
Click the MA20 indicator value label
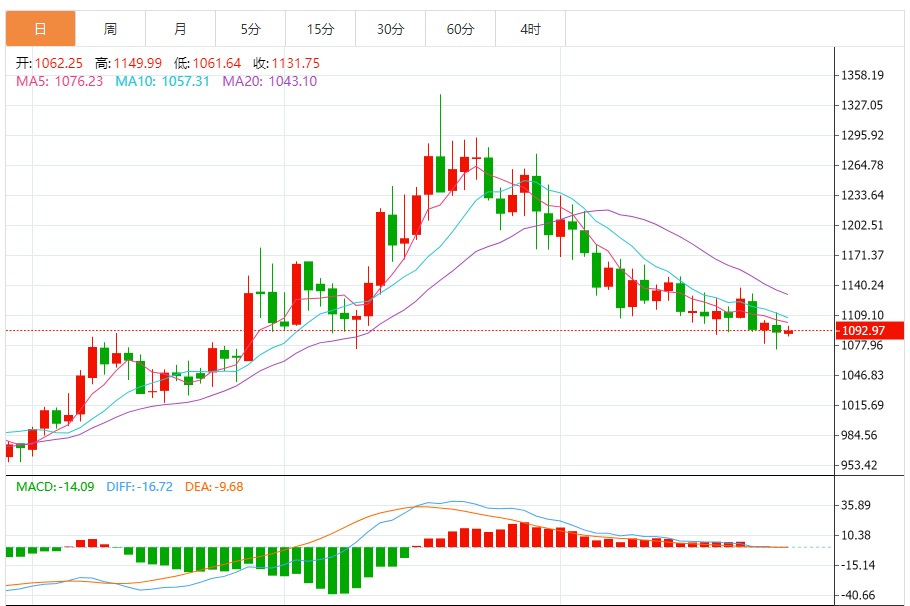coord(270,81)
